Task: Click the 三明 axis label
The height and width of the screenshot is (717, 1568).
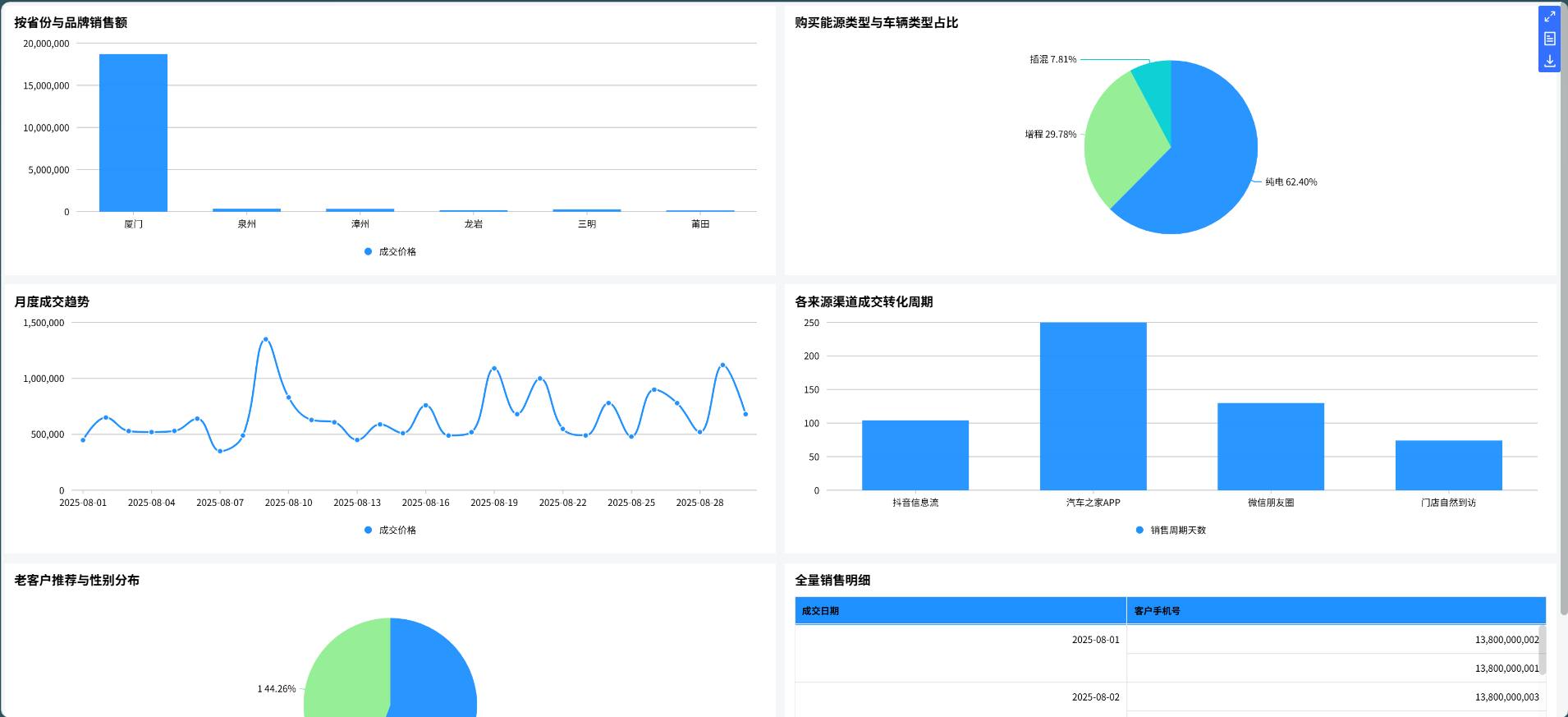Action: pyautogui.click(x=587, y=223)
